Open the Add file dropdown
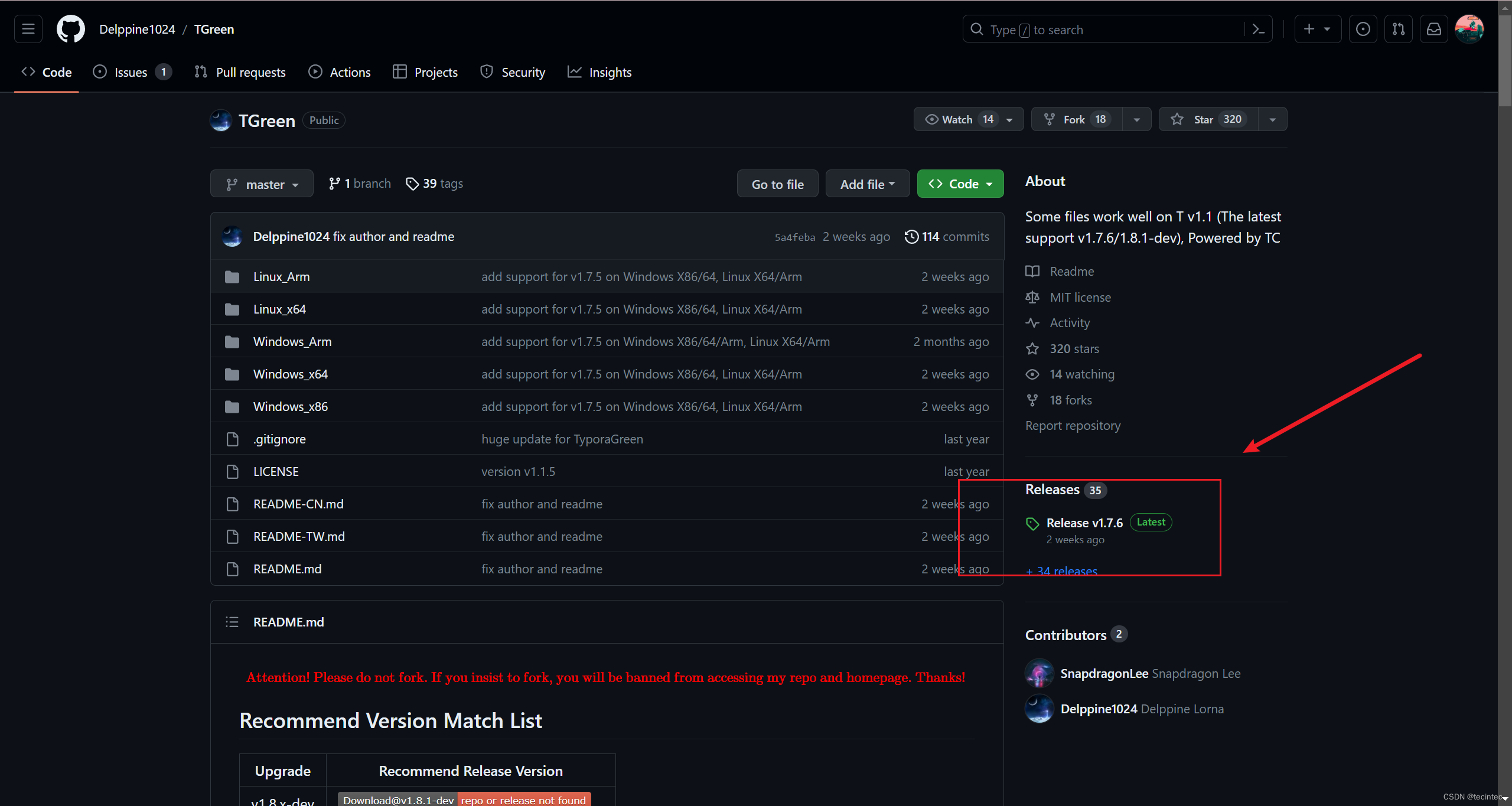Image resolution: width=1512 pixels, height=806 pixels. click(x=867, y=184)
